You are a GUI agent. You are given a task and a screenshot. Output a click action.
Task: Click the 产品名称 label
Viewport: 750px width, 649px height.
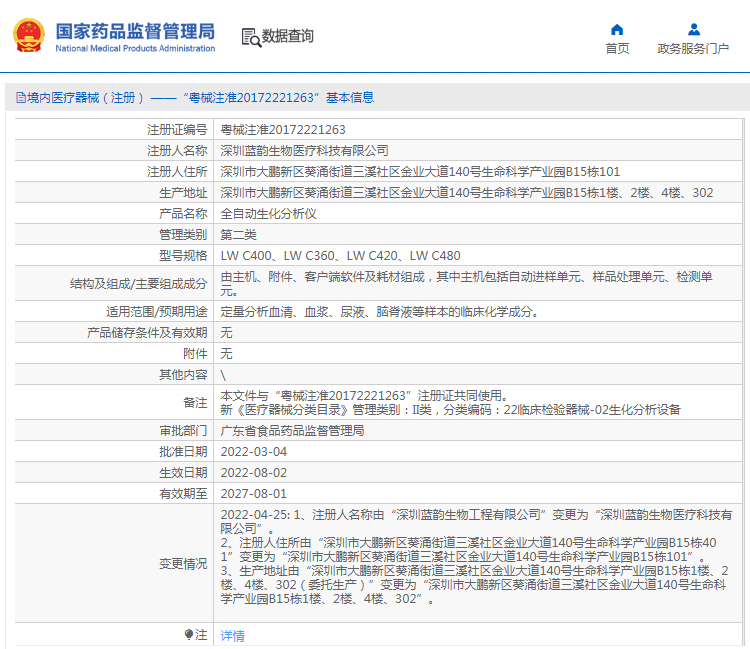(183, 214)
